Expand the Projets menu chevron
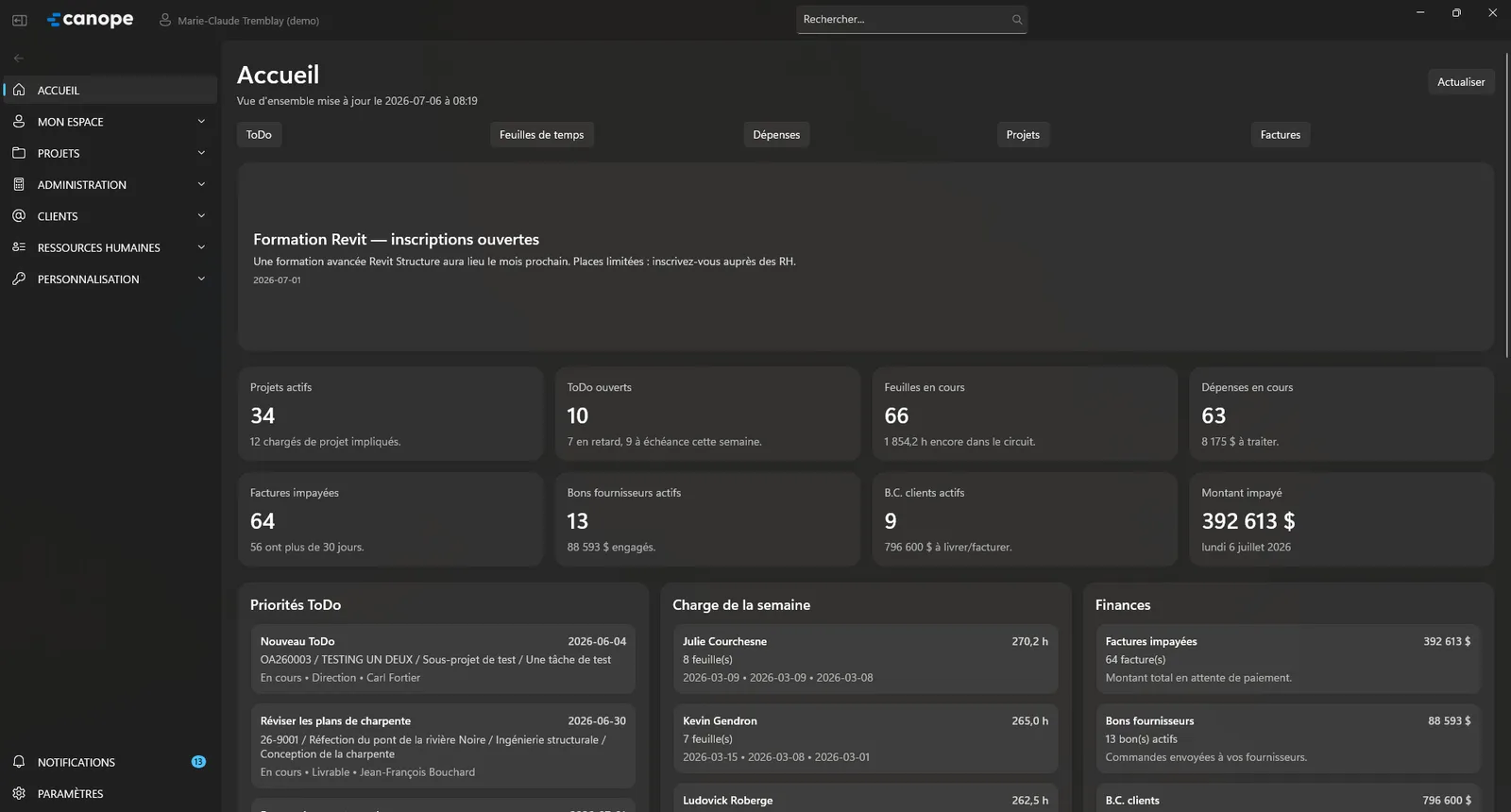The image size is (1511, 812). pos(201,152)
